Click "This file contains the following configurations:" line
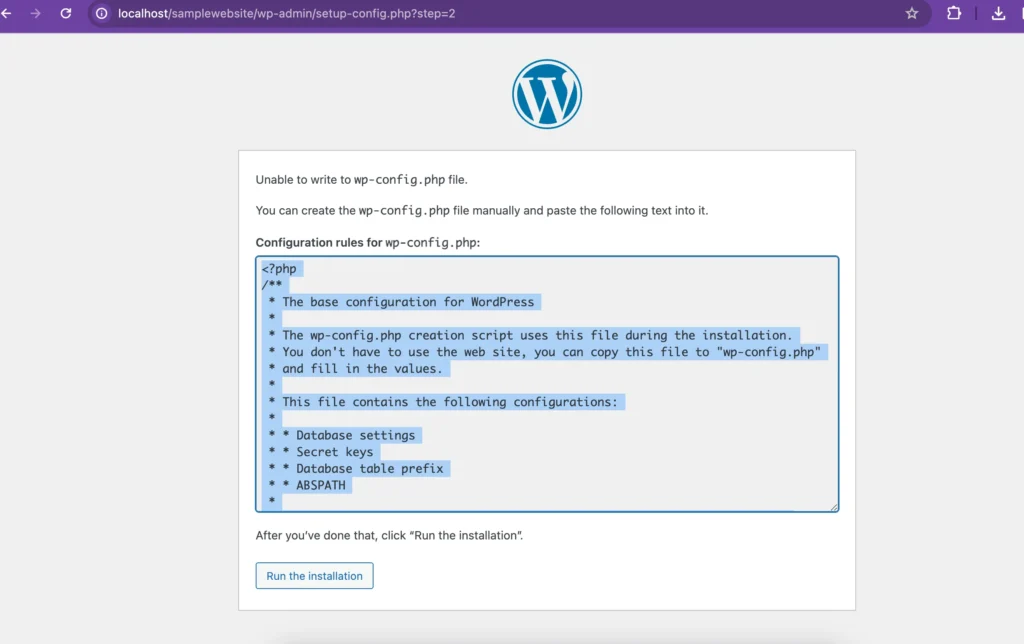This screenshot has height=644, width=1024. 450,402
